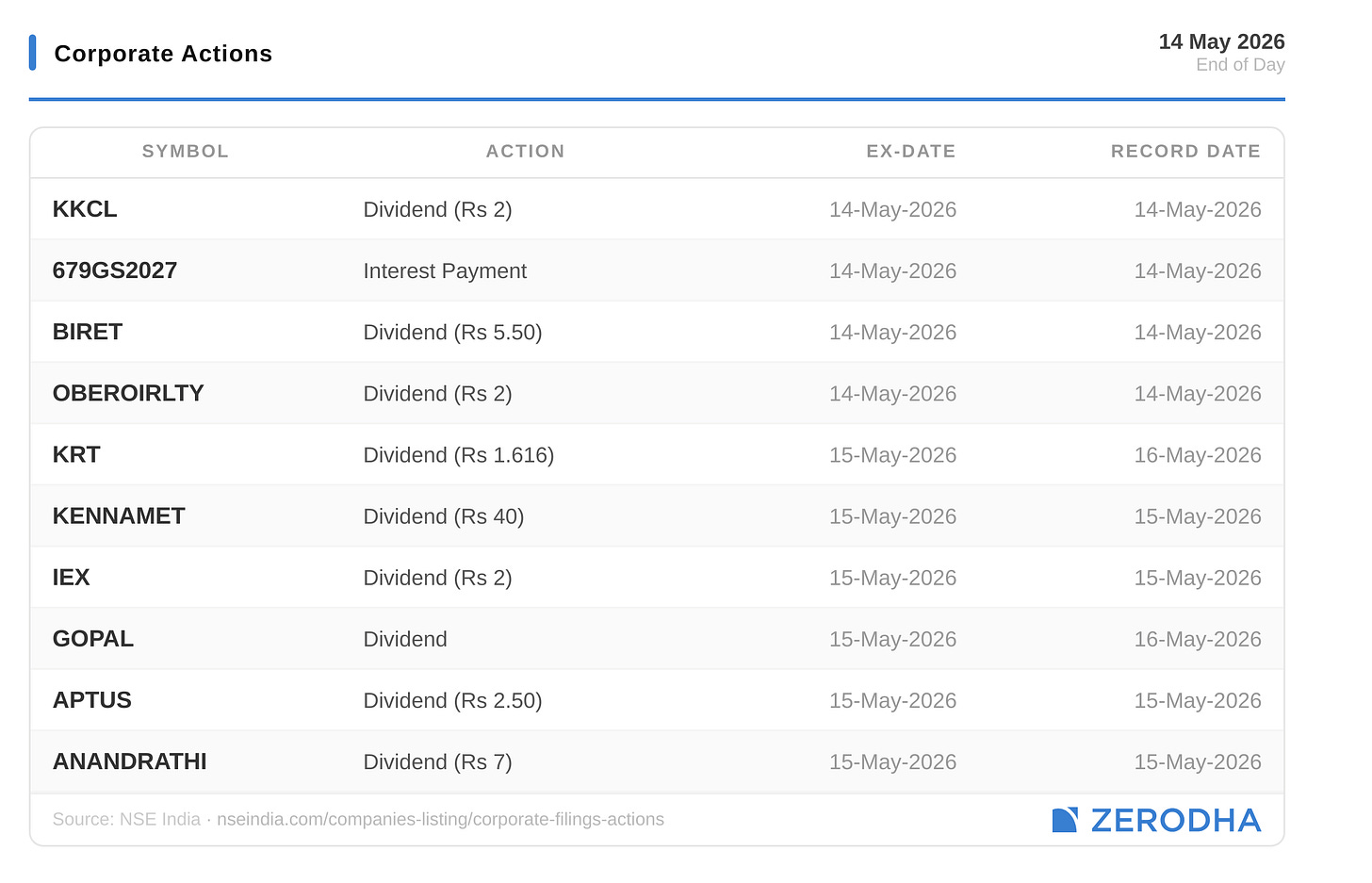Viewport: 1372px width, 883px height.
Task: Select the OBEROIRLTY symbol
Action: point(128,393)
